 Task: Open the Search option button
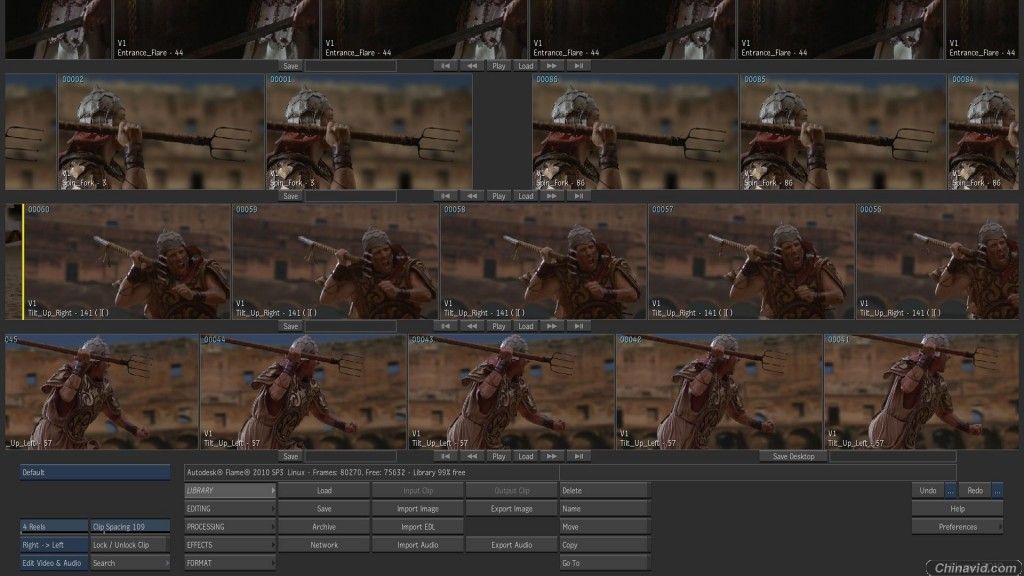(x=130, y=563)
